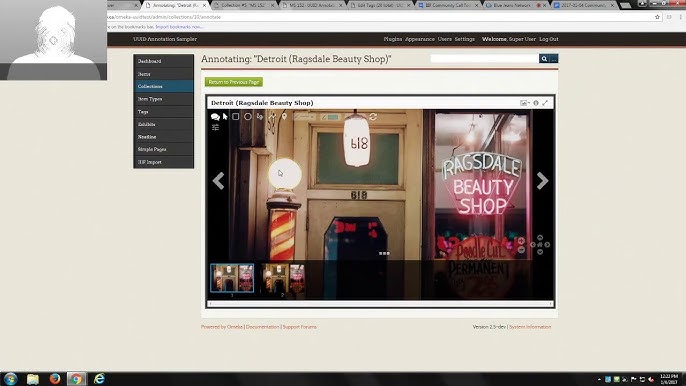
Task: Click the browser address bar
Action: 381,17
